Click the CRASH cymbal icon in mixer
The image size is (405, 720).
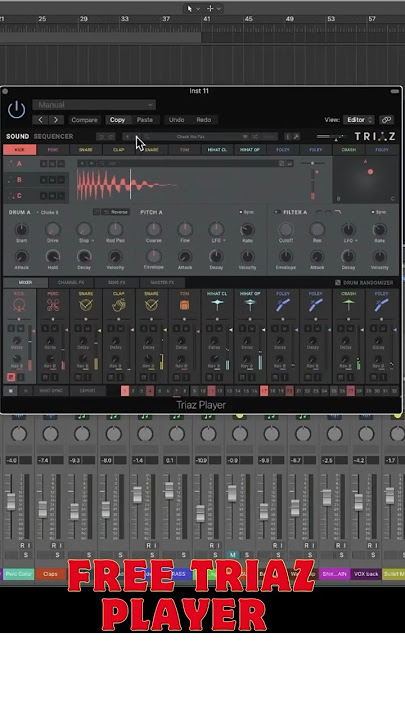(x=349, y=305)
